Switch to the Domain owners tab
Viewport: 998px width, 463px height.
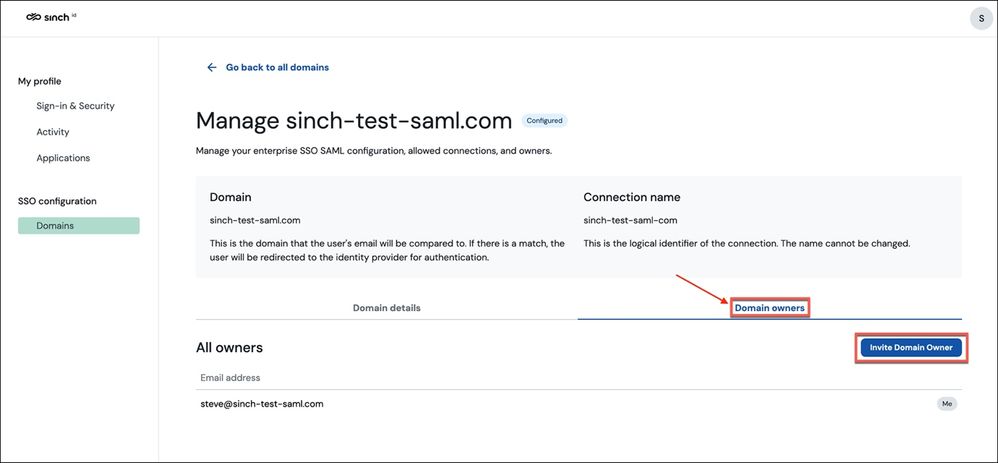click(x=770, y=308)
